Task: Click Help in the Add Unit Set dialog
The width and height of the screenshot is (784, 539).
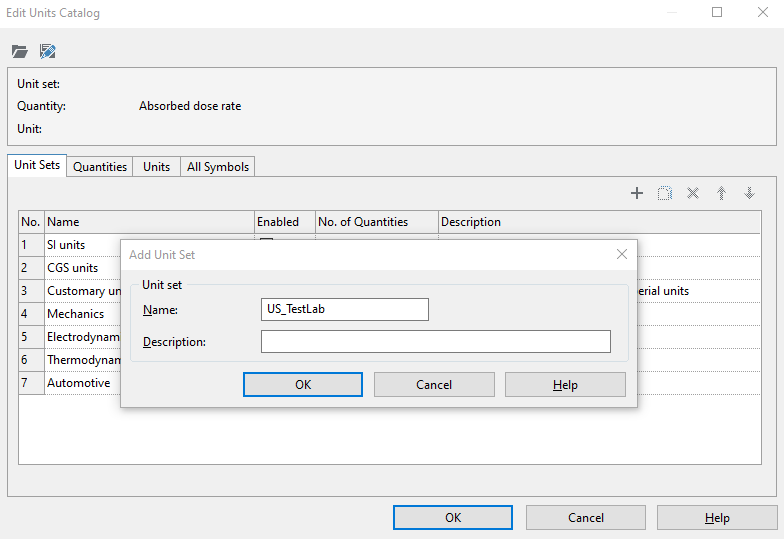Action: (565, 384)
